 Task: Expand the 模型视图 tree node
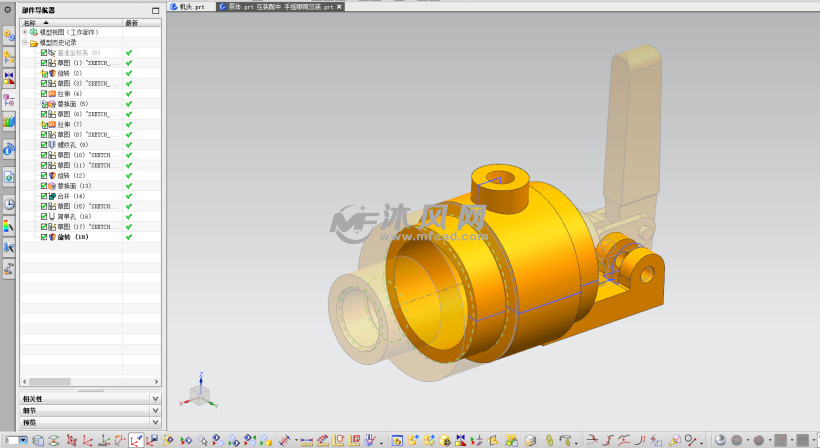25,32
